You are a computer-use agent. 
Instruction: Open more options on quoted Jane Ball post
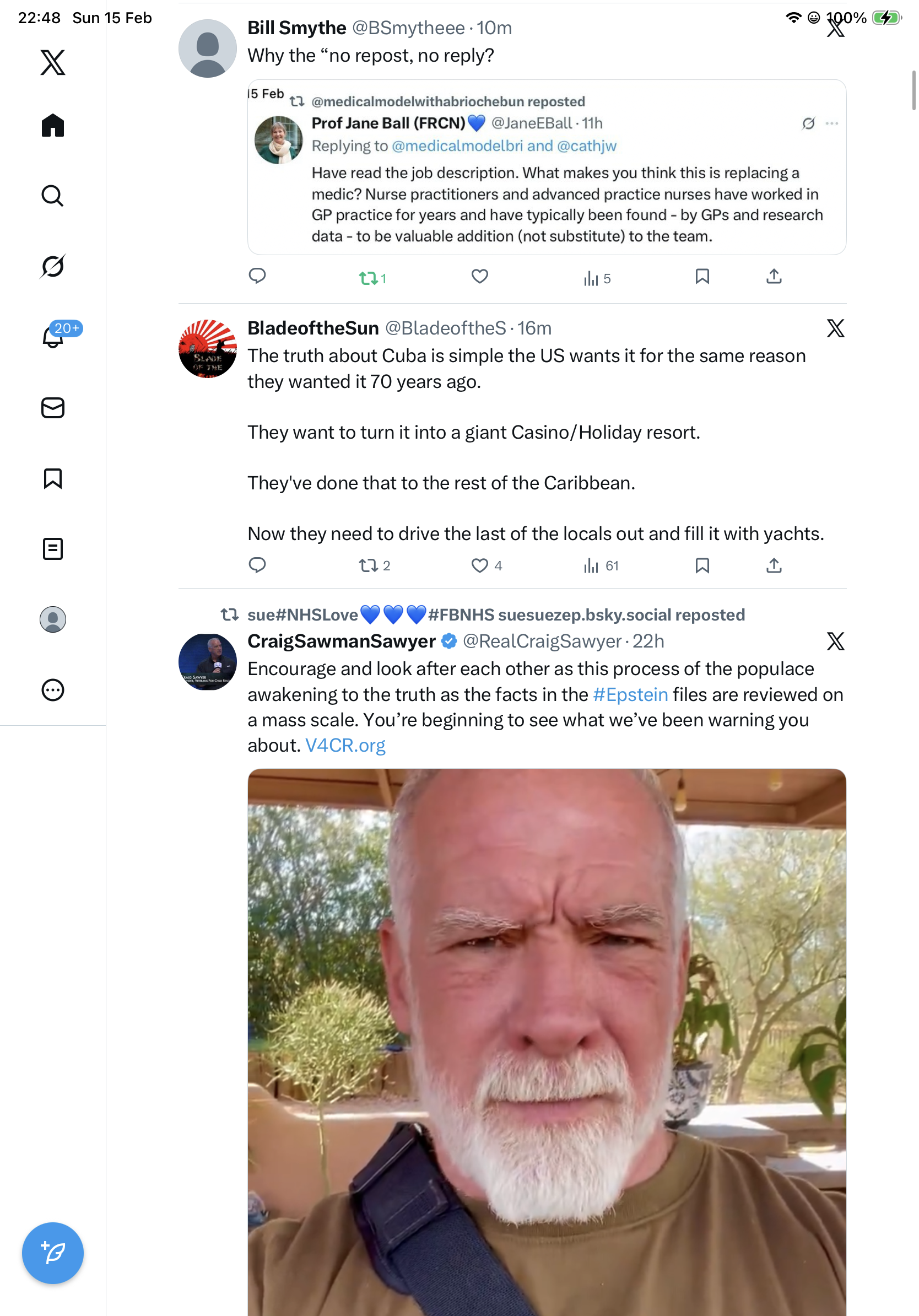[831, 123]
